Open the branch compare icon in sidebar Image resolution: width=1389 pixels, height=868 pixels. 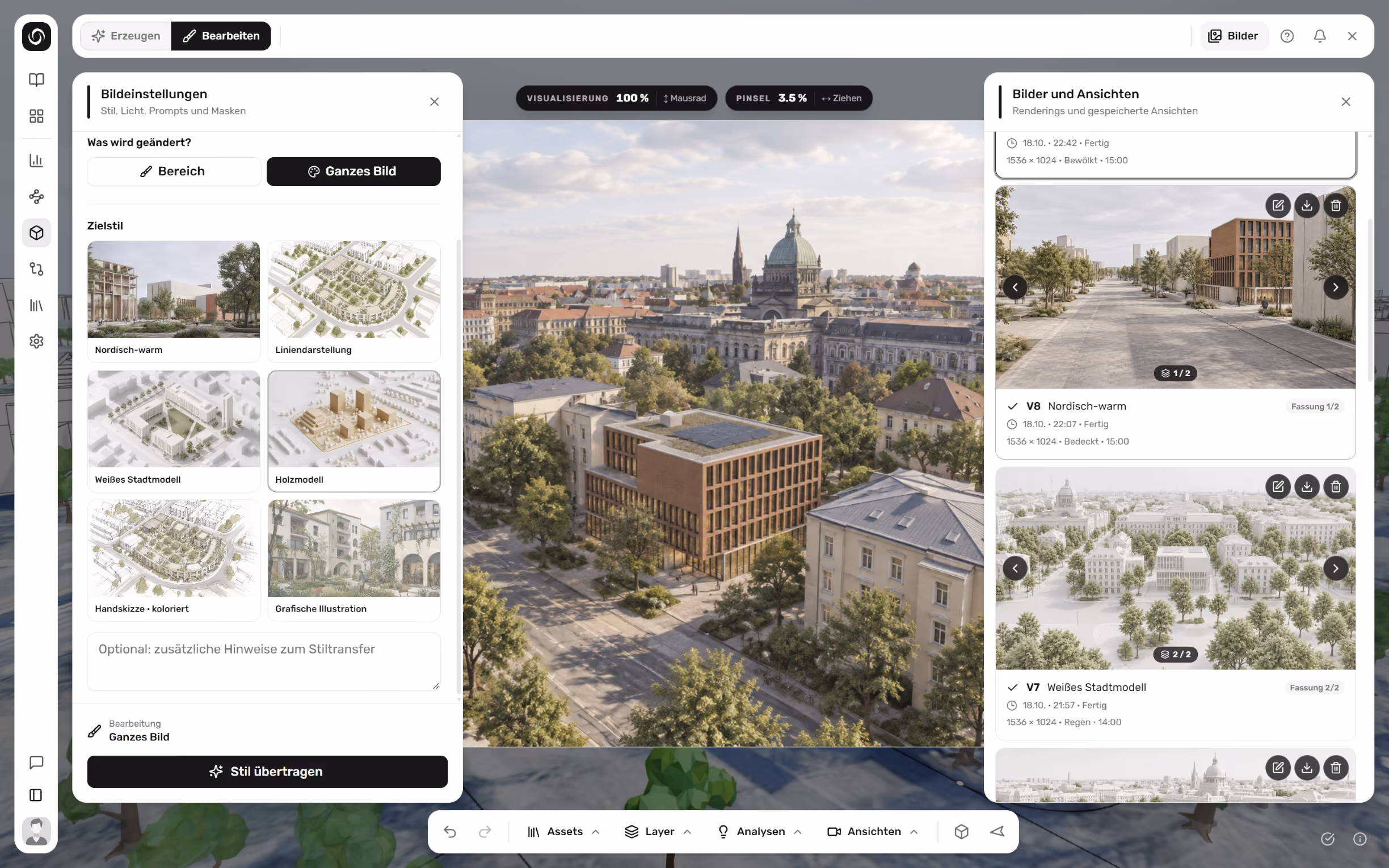pos(36,269)
